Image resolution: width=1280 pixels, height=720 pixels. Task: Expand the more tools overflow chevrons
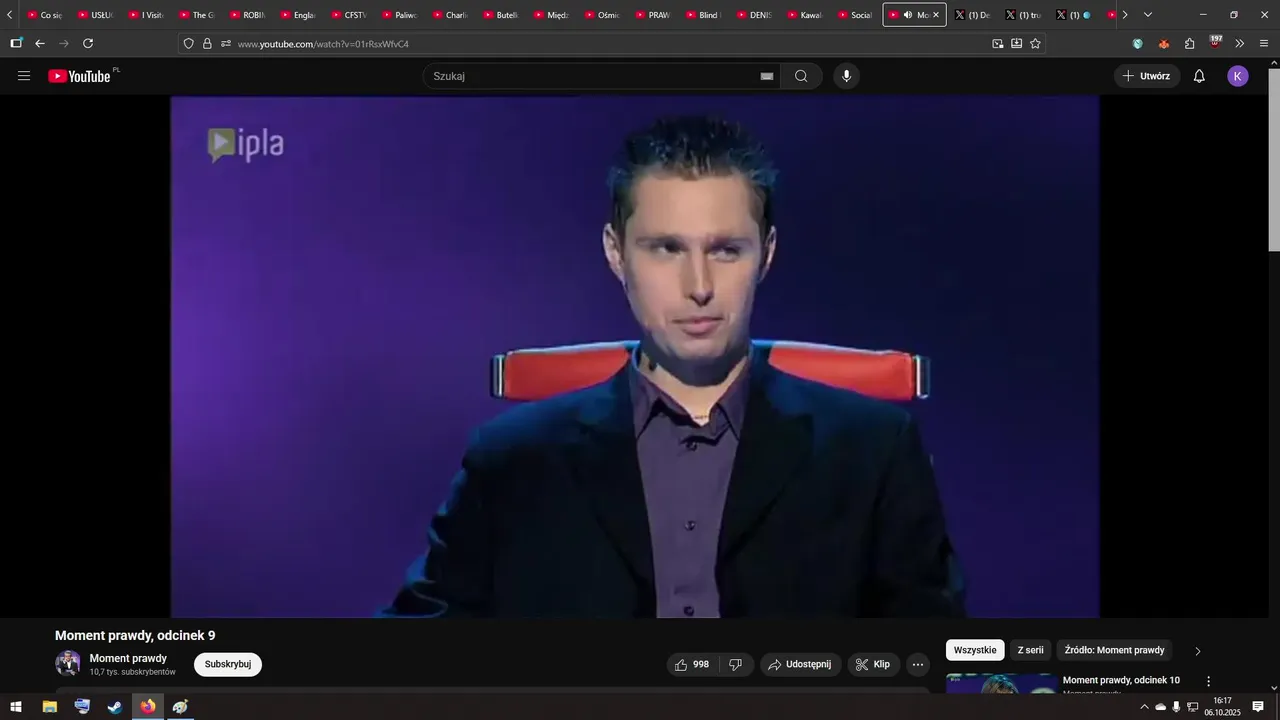pos(1240,43)
